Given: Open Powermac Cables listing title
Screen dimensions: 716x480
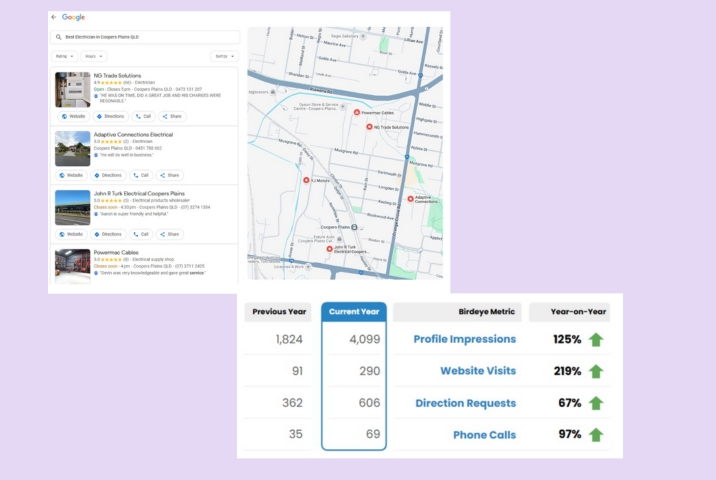Looking at the screenshot, I should [116, 252].
